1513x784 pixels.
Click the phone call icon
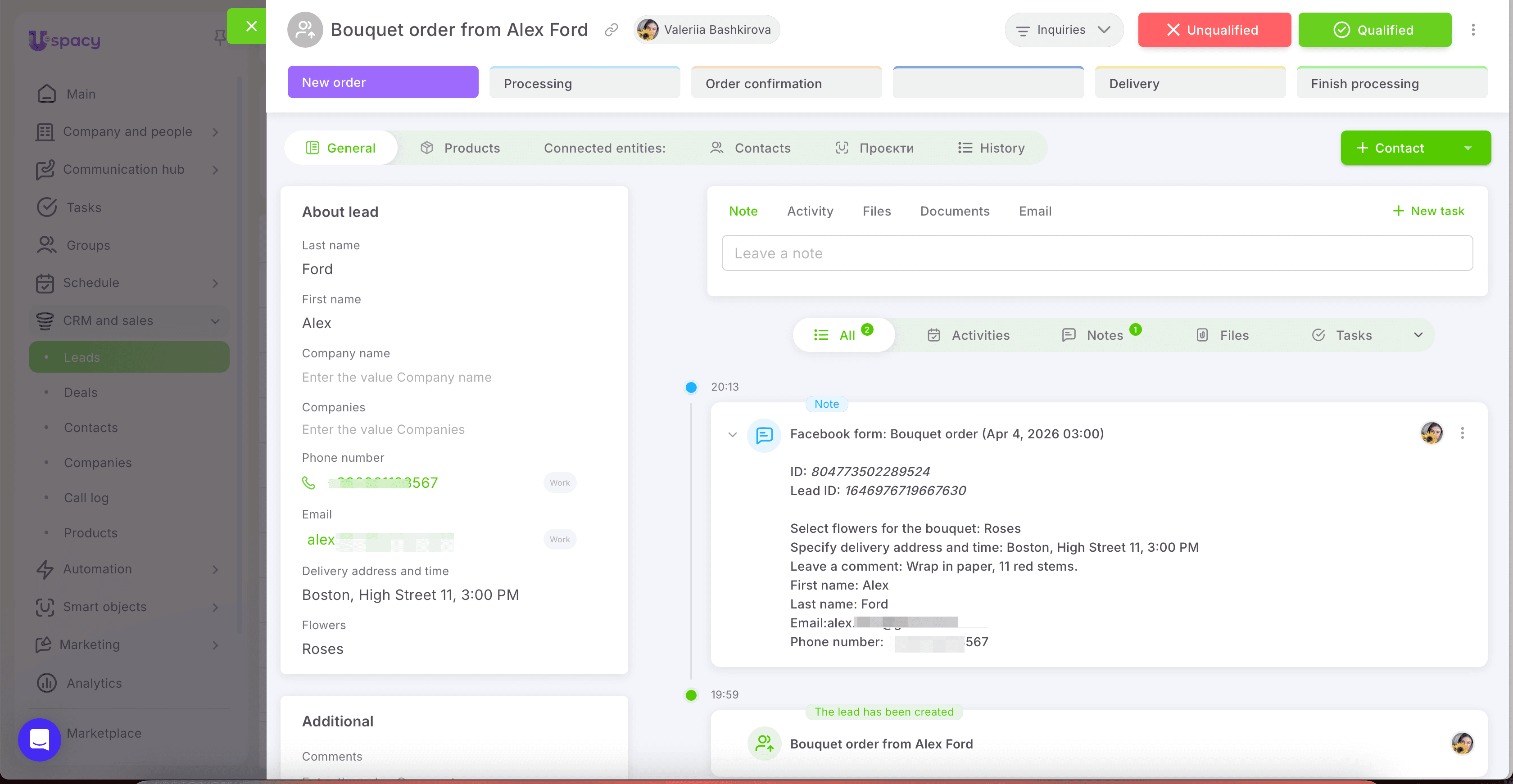coord(308,482)
